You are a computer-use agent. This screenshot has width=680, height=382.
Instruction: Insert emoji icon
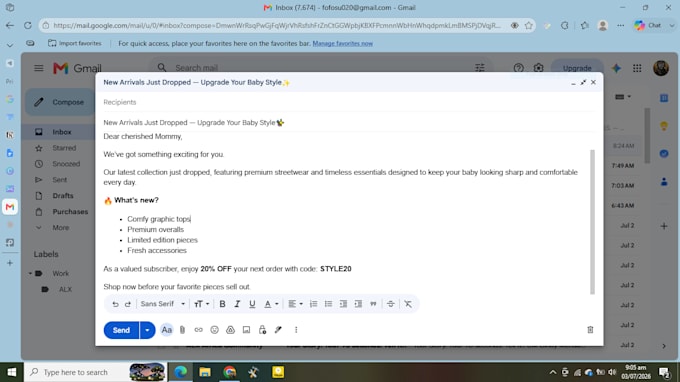214,330
